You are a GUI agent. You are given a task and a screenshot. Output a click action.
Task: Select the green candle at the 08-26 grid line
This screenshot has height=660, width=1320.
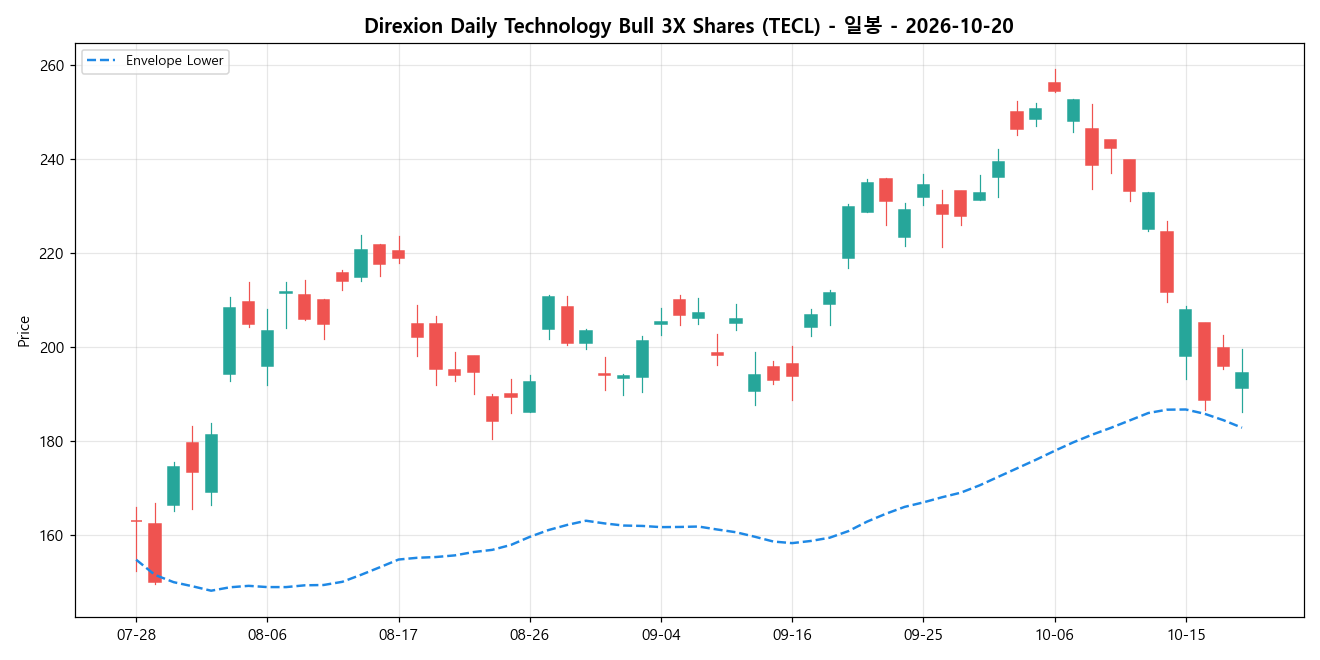click(530, 397)
